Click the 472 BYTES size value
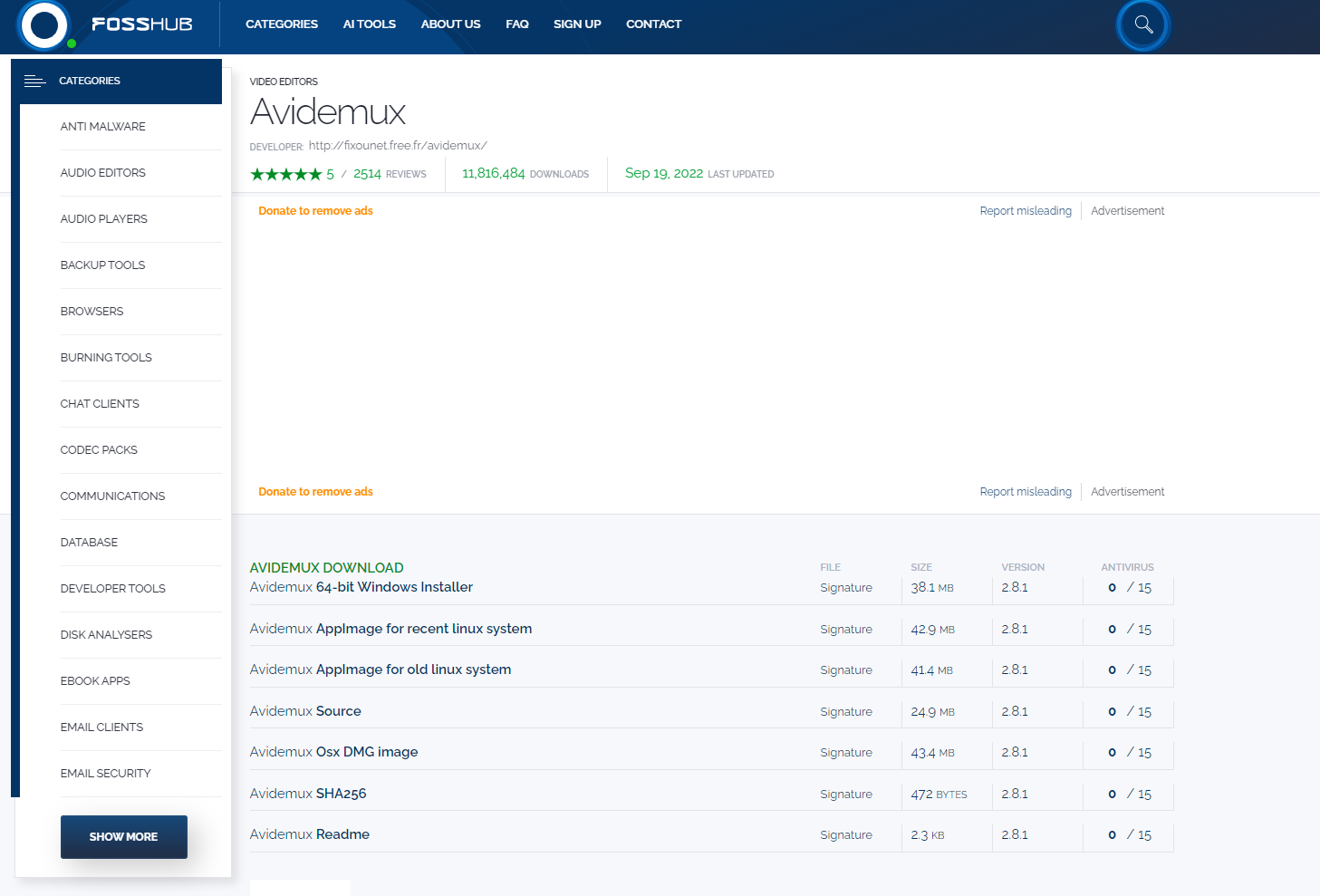The height and width of the screenshot is (896, 1320). click(x=939, y=795)
